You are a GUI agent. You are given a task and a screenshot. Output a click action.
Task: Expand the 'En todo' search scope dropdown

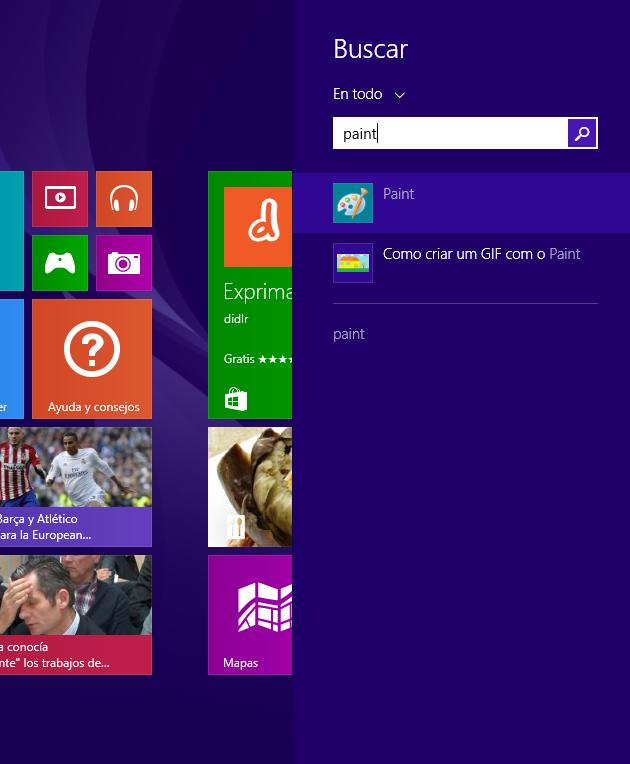pyautogui.click(x=369, y=94)
